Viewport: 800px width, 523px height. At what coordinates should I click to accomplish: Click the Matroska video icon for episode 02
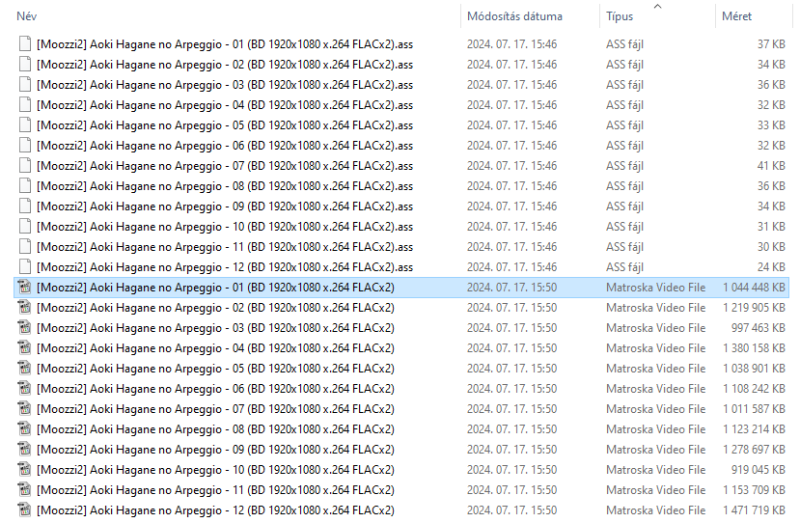click(24, 308)
